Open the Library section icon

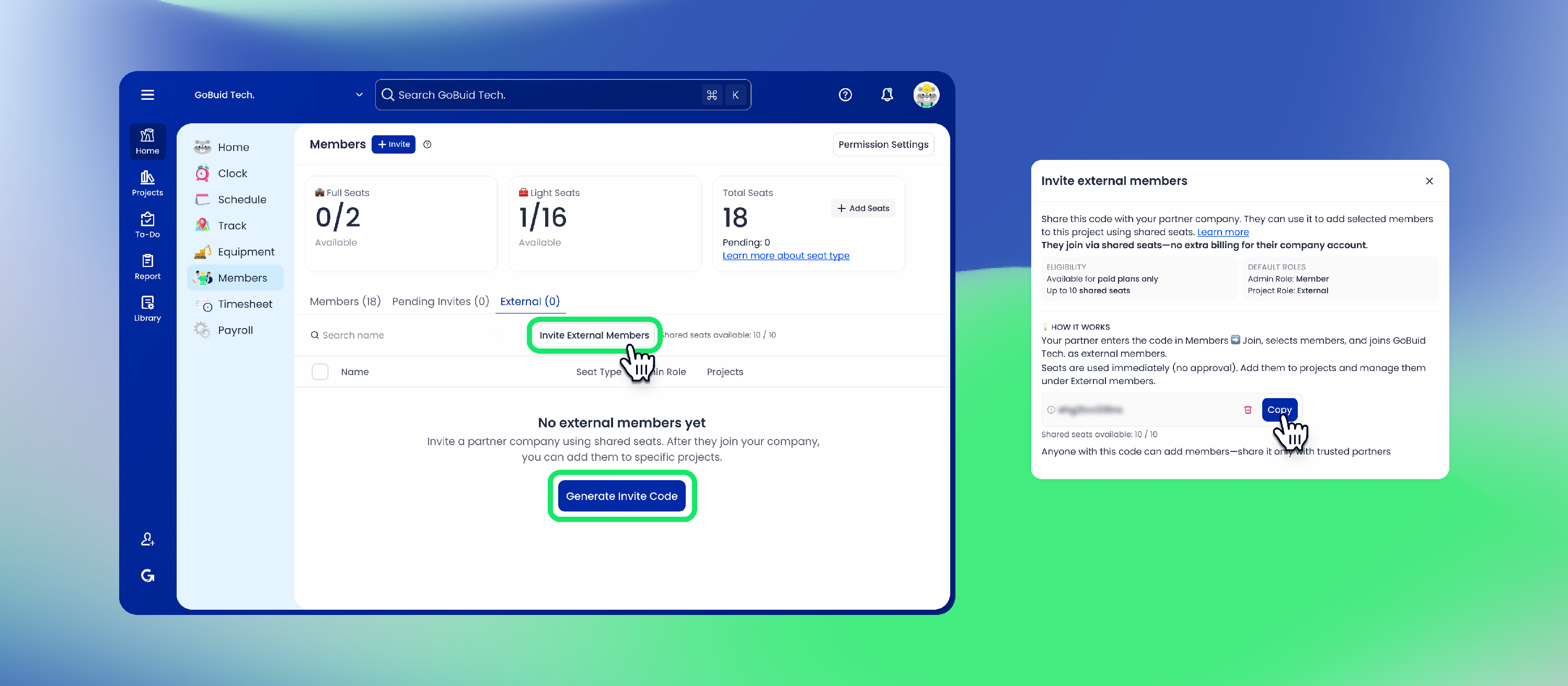pyautogui.click(x=147, y=309)
